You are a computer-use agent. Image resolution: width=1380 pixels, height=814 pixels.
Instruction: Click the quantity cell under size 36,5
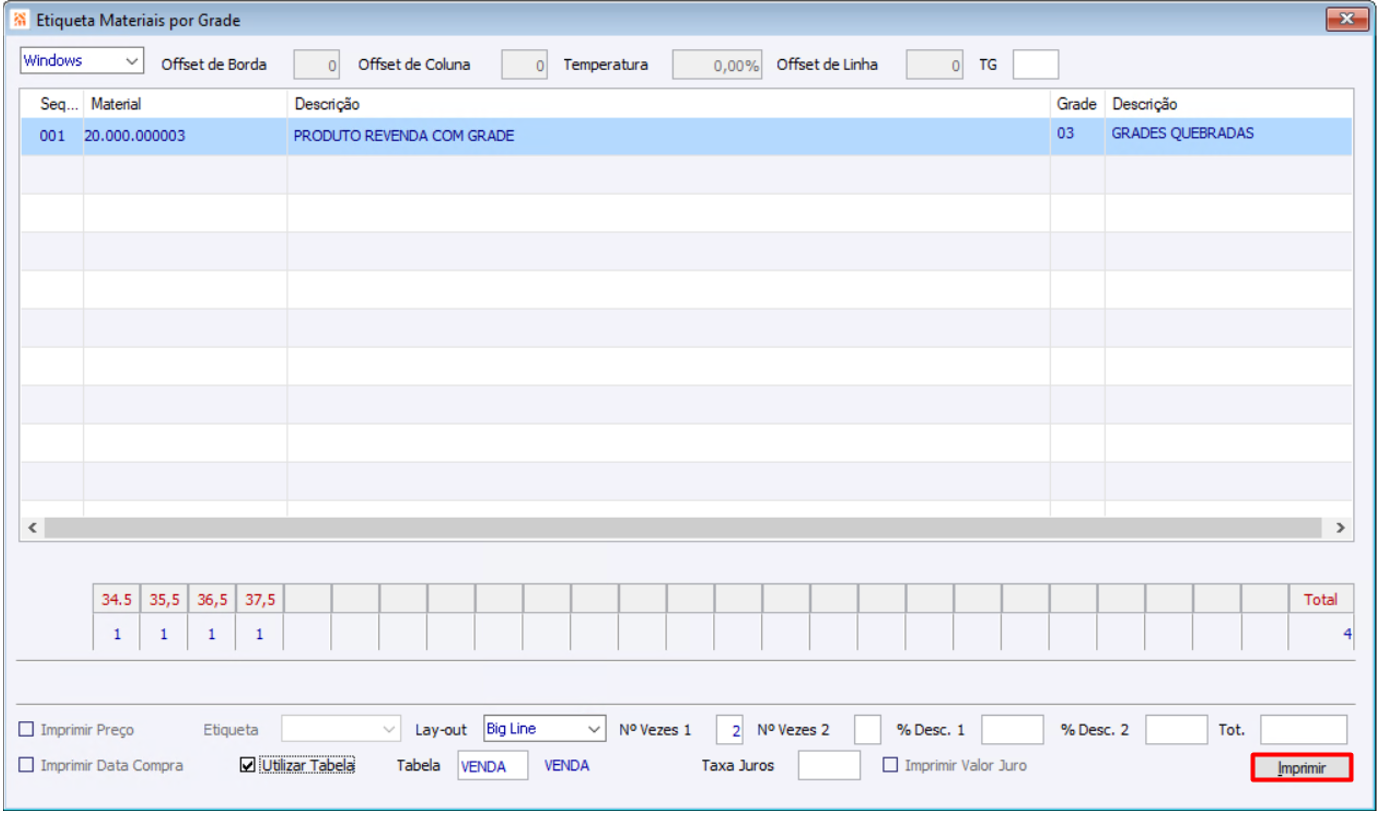(x=212, y=634)
